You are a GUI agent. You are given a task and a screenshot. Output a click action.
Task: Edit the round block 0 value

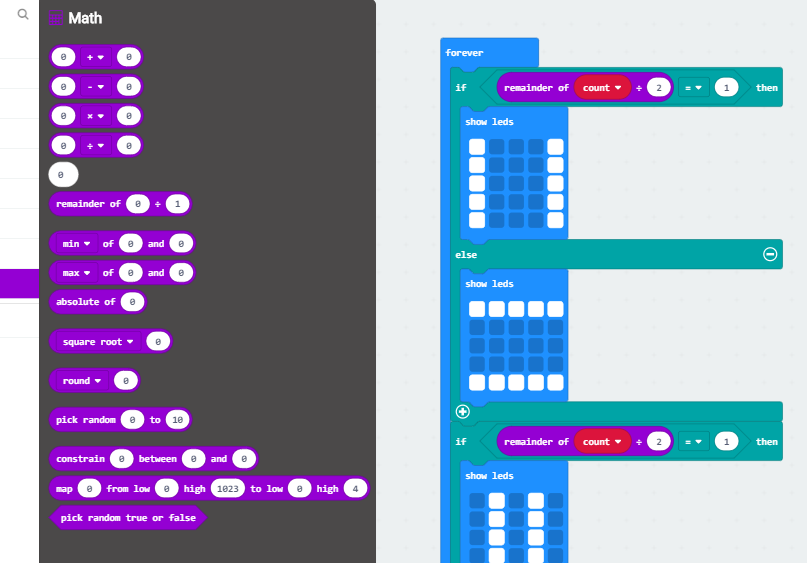(126, 381)
